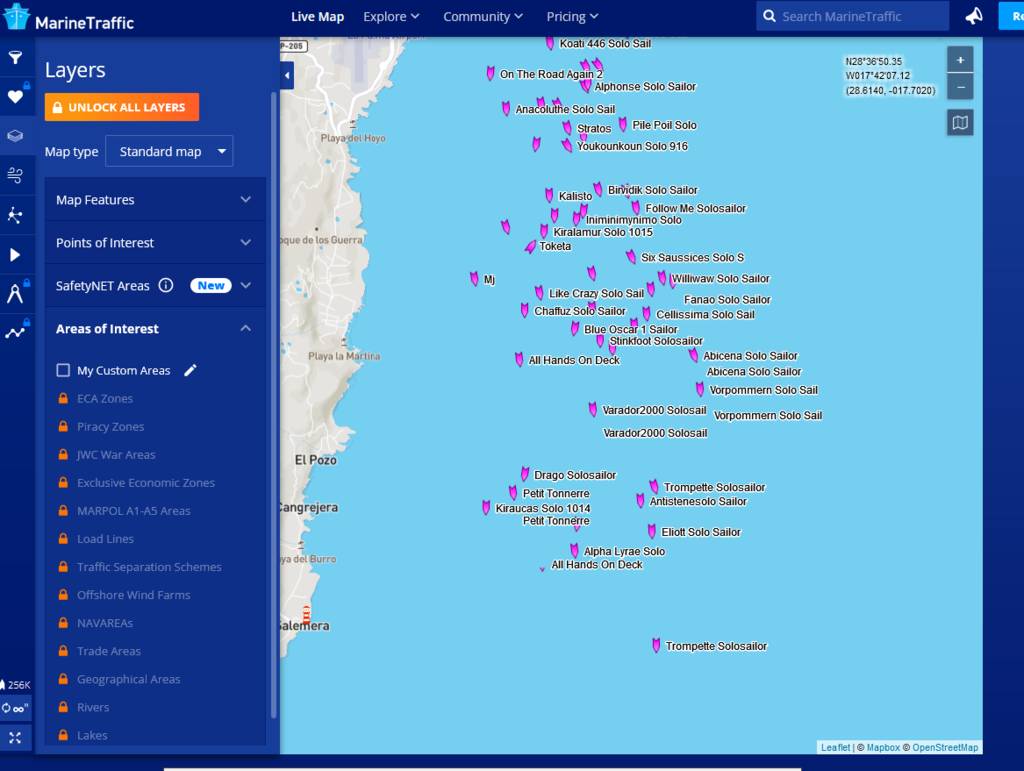Click the Search MarineTraffic input field
Viewport: 1024px width, 771px height.
coord(853,16)
